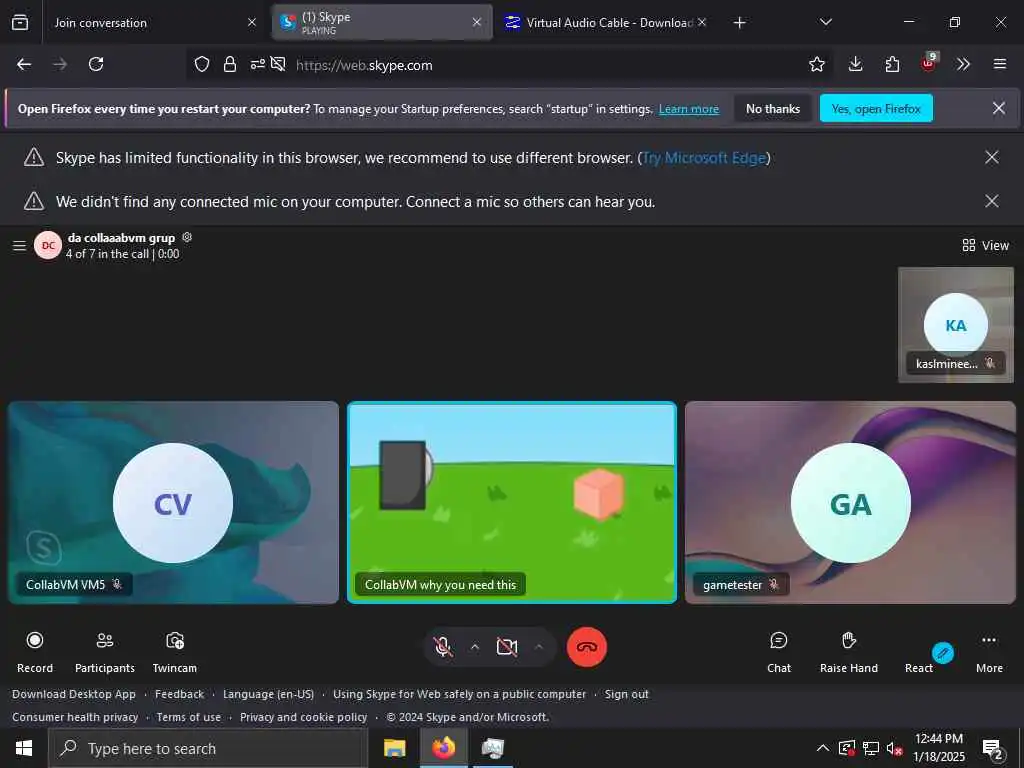This screenshot has width=1024, height=768.
Task: Decline with the No thanks button
Action: pyautogui.click(x=773, y=108)
